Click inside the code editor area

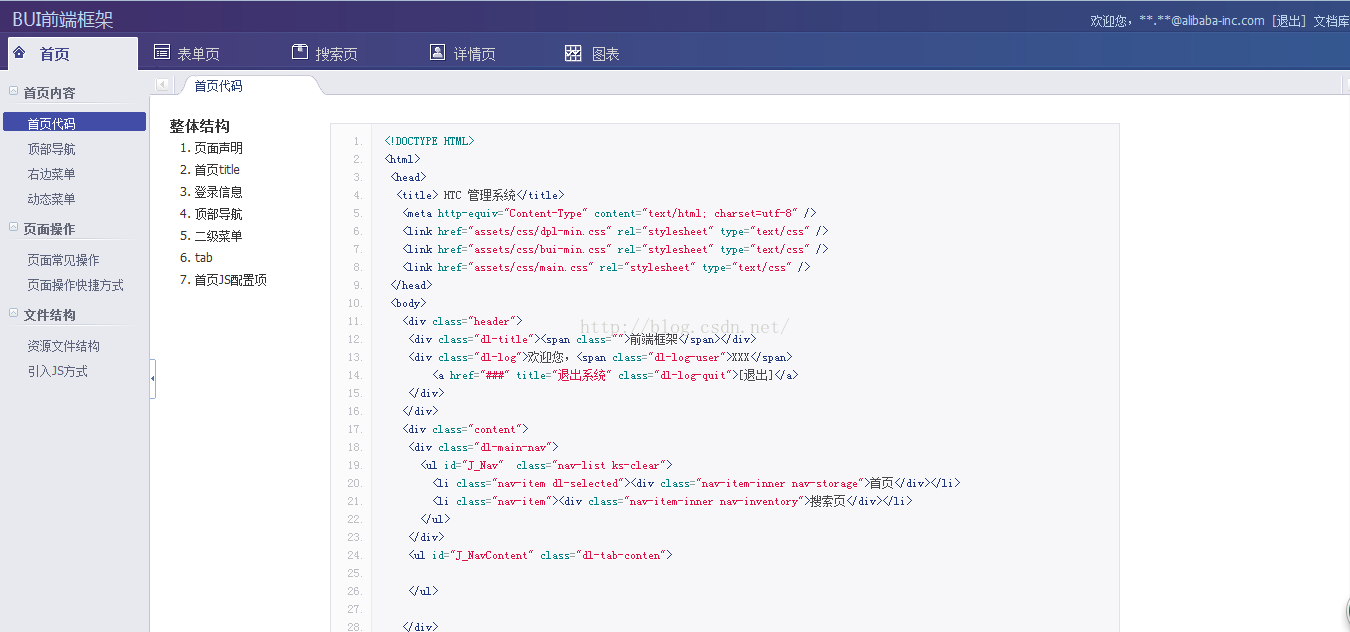(700, 400)
